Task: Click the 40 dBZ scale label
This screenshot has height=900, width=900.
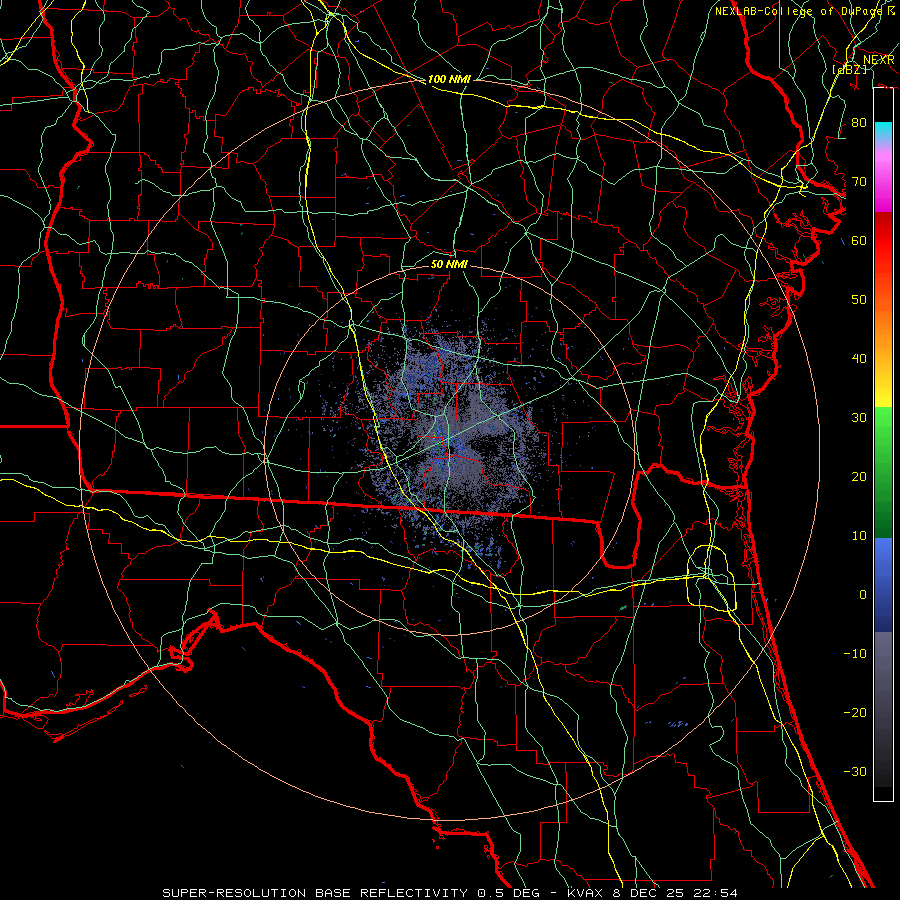Action: click(x=859, y=359)
